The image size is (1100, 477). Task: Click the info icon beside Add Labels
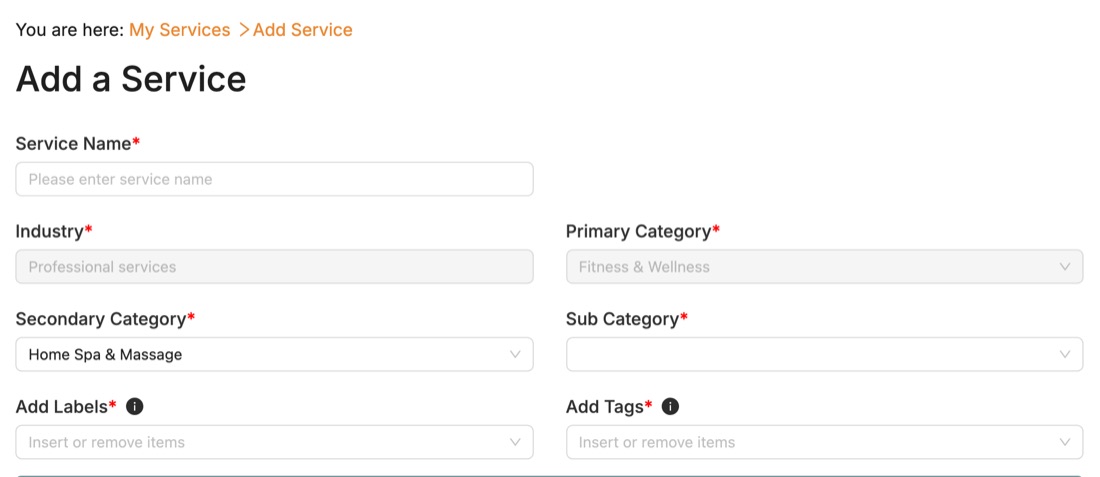[x=135, y=406]
